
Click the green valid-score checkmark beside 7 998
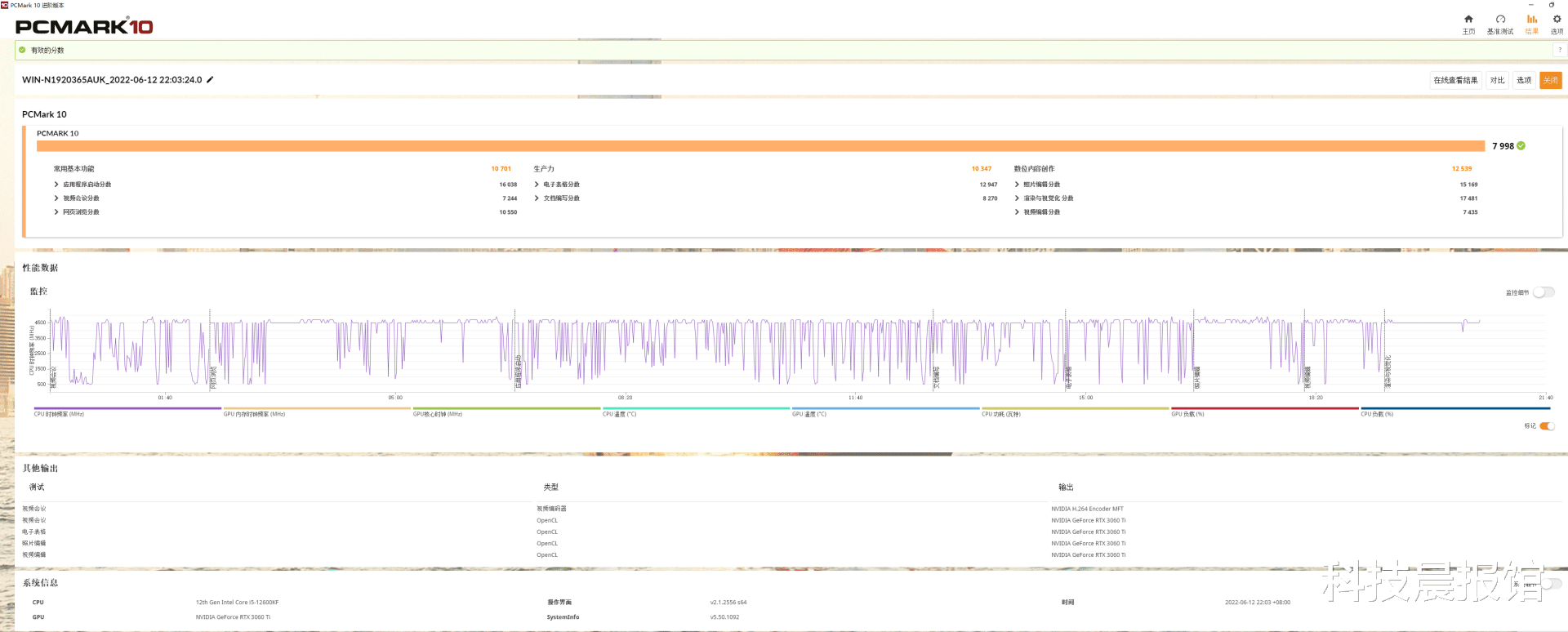click(1521, 146)
